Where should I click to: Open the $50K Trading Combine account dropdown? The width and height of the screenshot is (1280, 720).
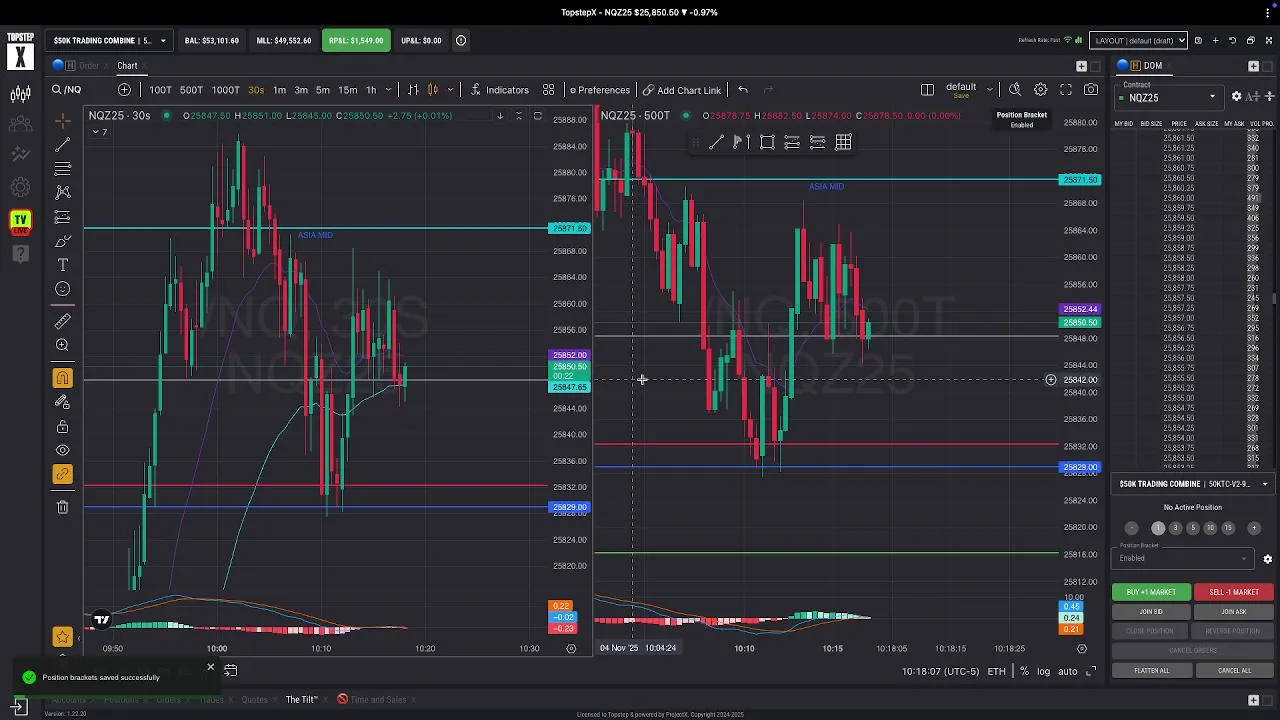click(x=110, y=41)
